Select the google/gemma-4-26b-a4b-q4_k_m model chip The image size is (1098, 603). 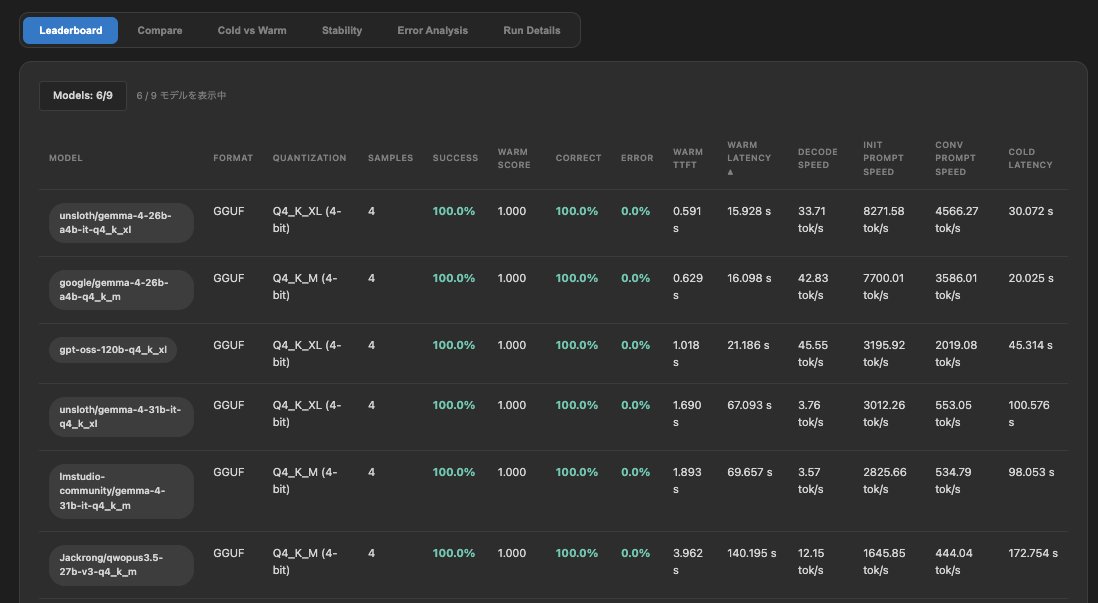click(x=121, y=290)
